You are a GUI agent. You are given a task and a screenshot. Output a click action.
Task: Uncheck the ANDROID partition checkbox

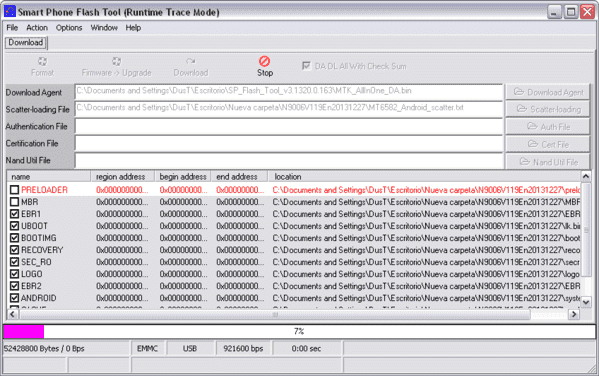14,298
